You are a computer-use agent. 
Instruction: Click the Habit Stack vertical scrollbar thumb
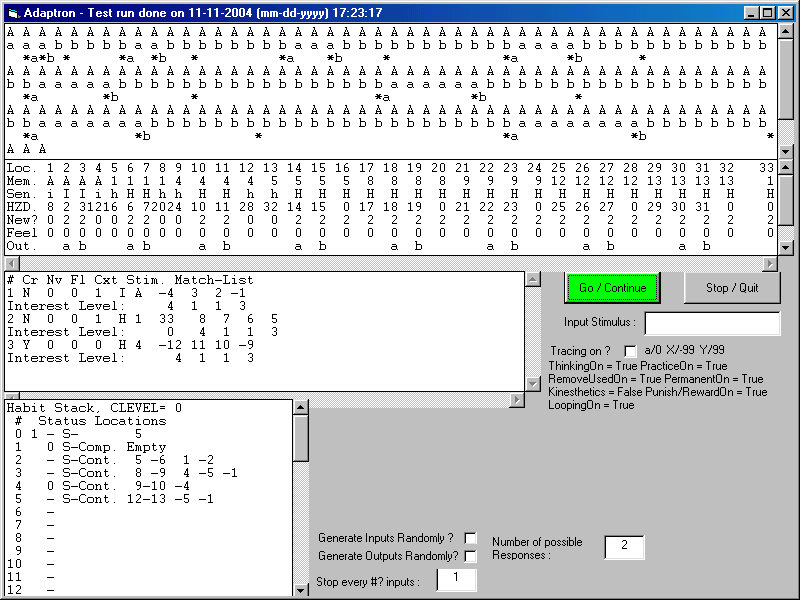[301, 438]
